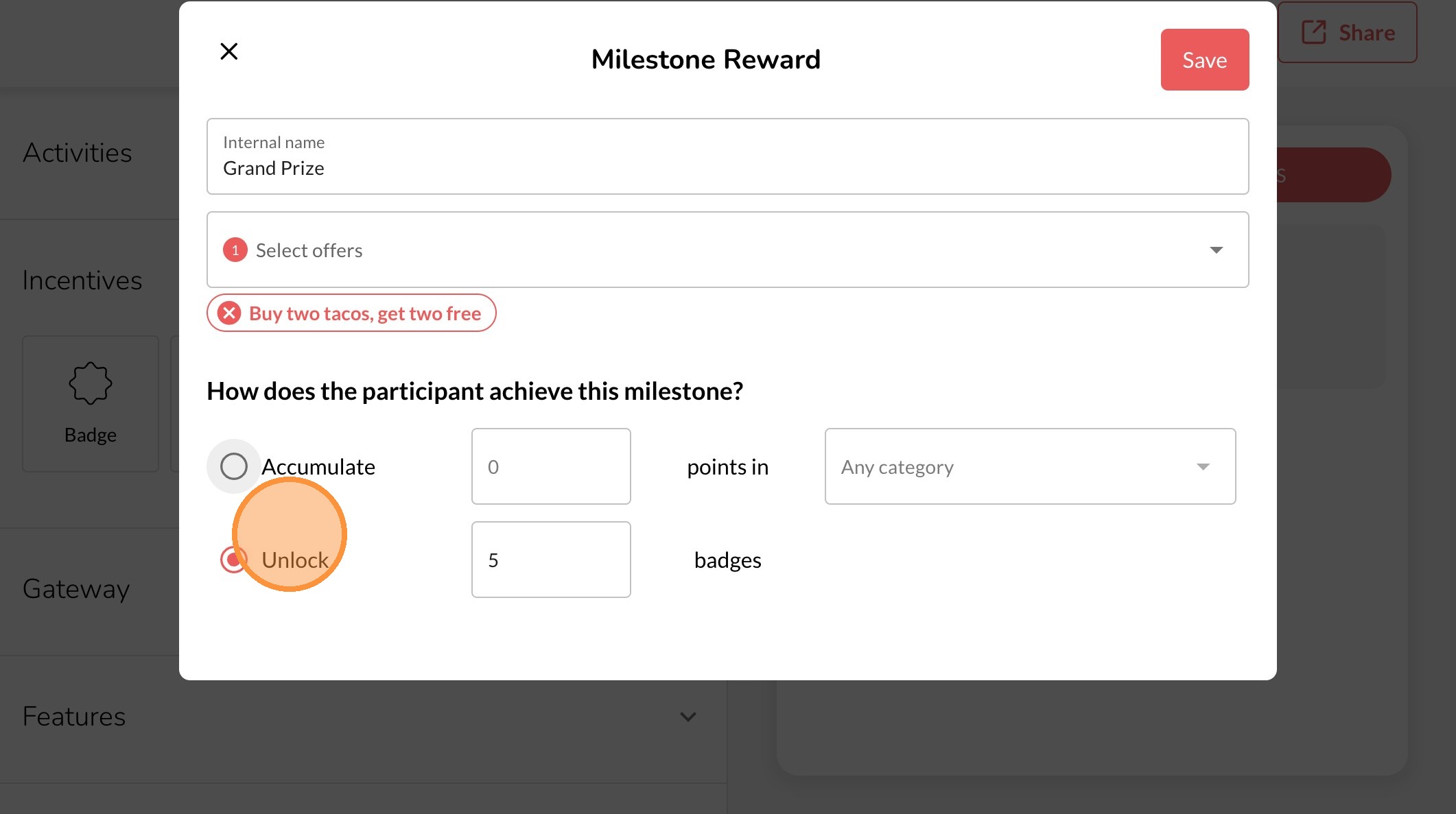Open the Incentives section
The height and width of the screenshot is (814, 1456).
coord(82,280)
